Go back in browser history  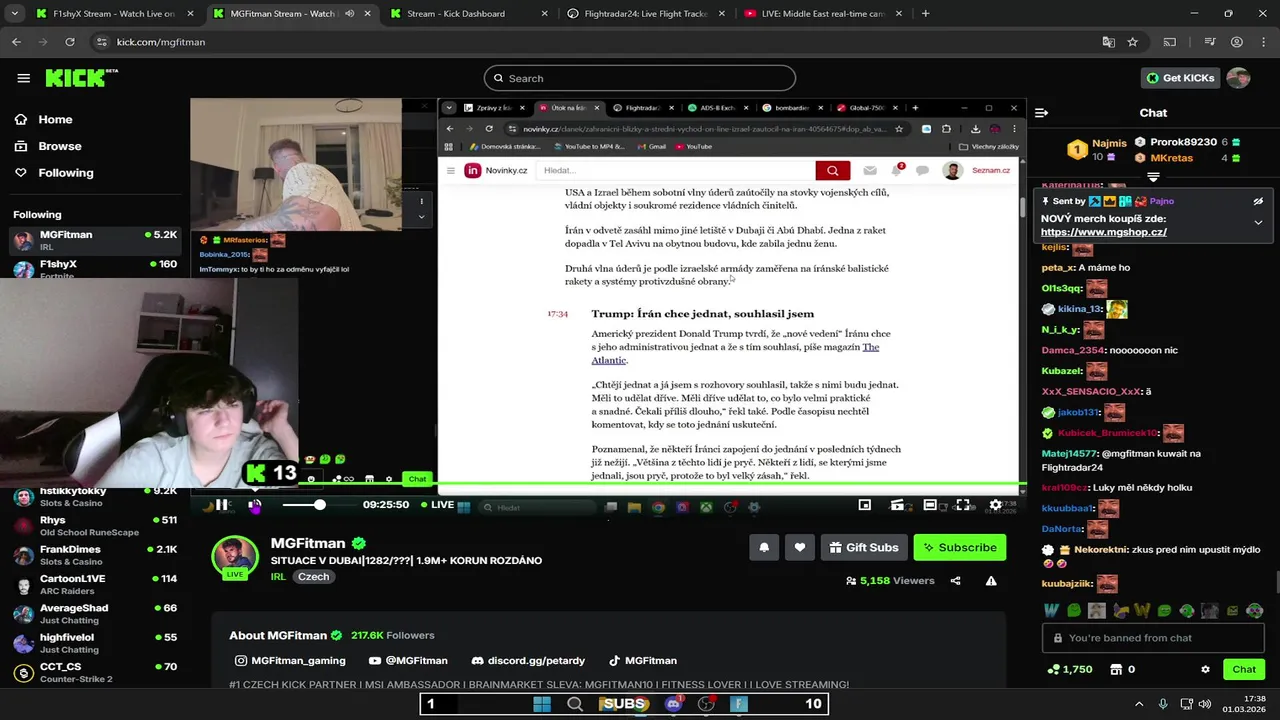point(16,42)
